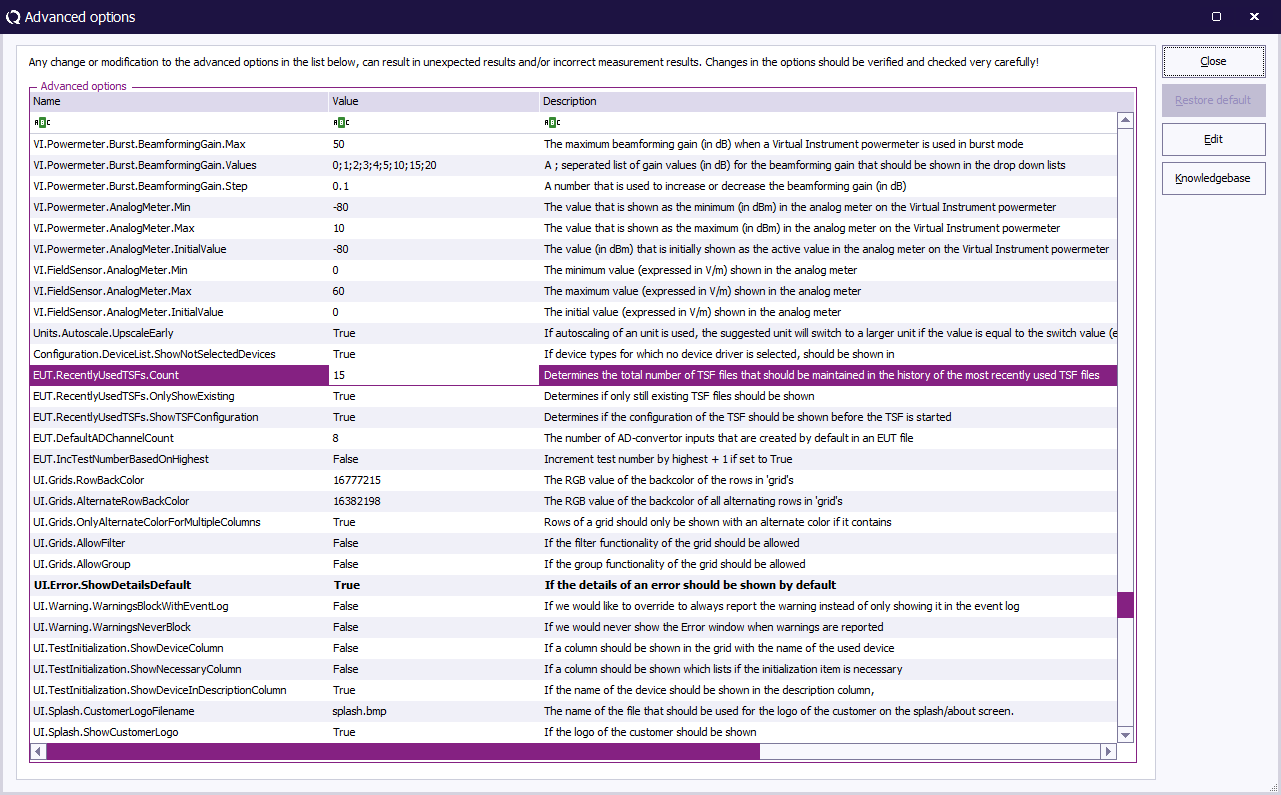Click the horizontal scrollbar left arrow
Viewport: 1281px width, 795px height.
point(39,751)
